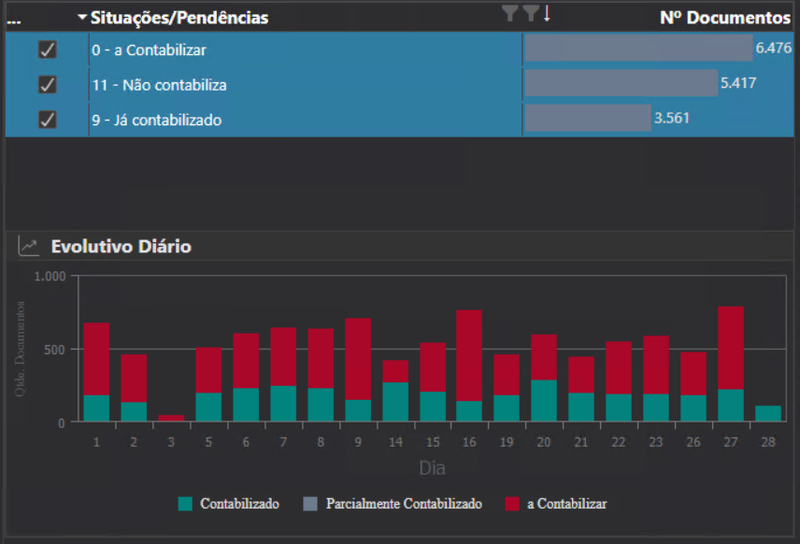The width and height of the screenshot is (800, 544).
Task: Click the 5.417 documents bar
Action: coord(621,83)
